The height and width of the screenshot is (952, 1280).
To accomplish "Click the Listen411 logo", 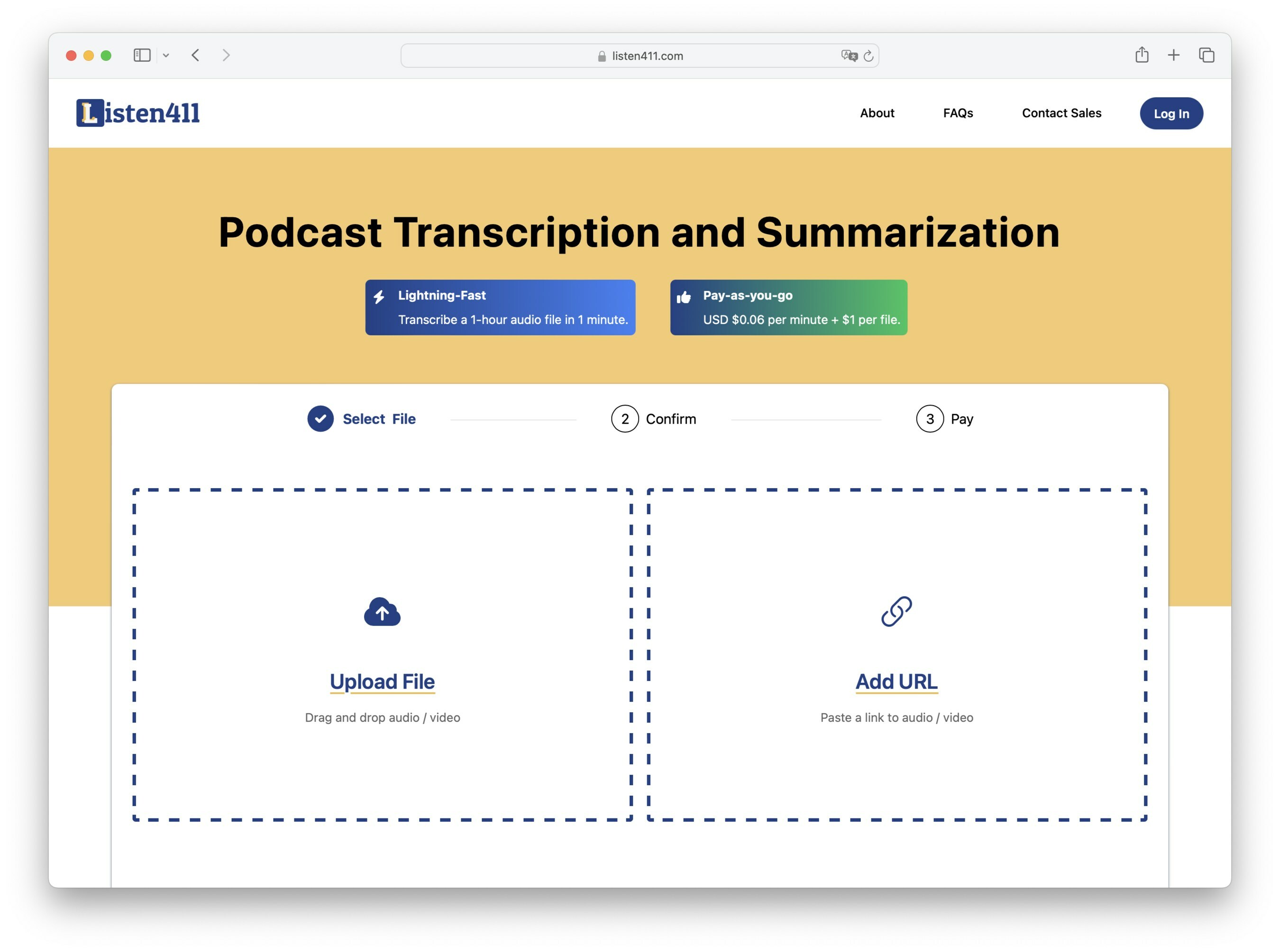I will pos(138,113).
